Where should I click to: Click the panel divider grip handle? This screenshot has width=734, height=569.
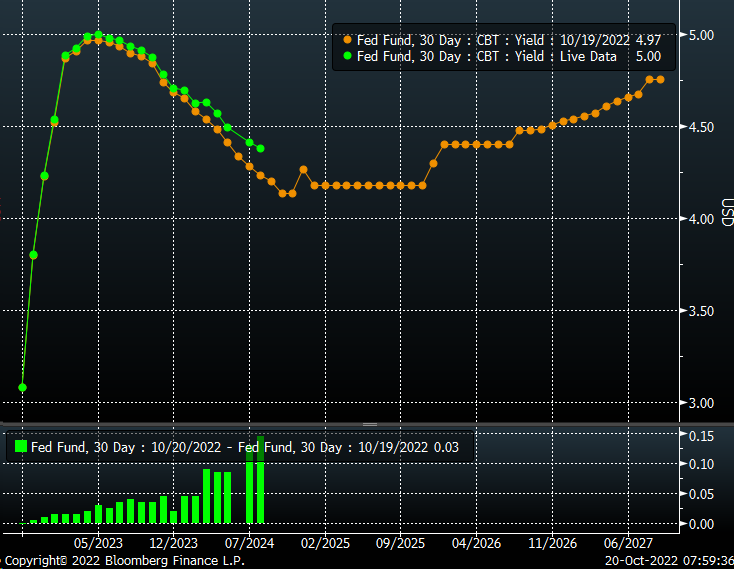coord(370,424)
